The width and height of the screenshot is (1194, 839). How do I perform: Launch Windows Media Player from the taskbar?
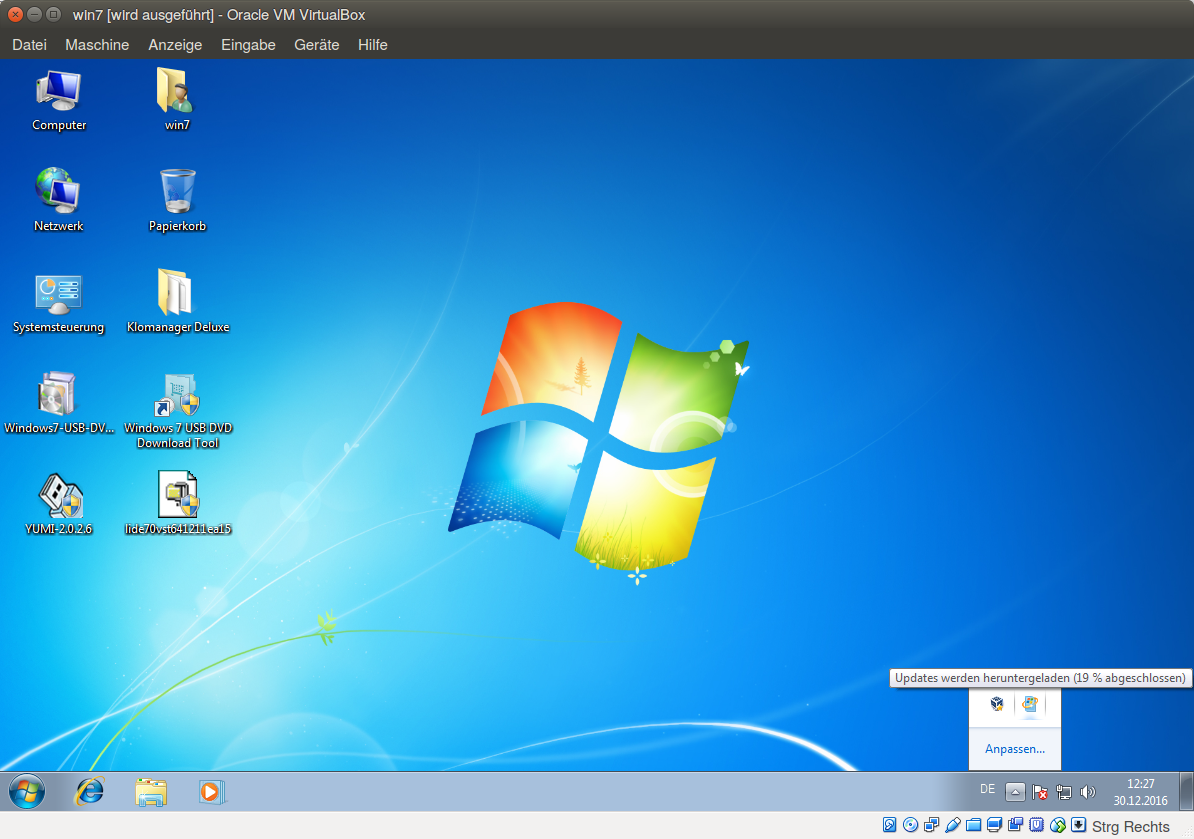click(x=211, y=791)
